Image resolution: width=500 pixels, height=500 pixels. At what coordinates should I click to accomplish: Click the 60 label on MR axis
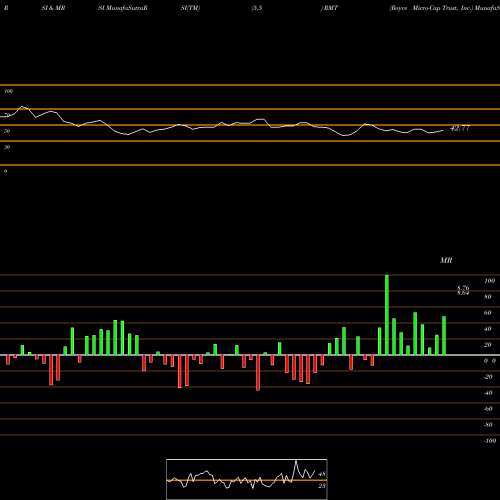(x=488, y=313)
